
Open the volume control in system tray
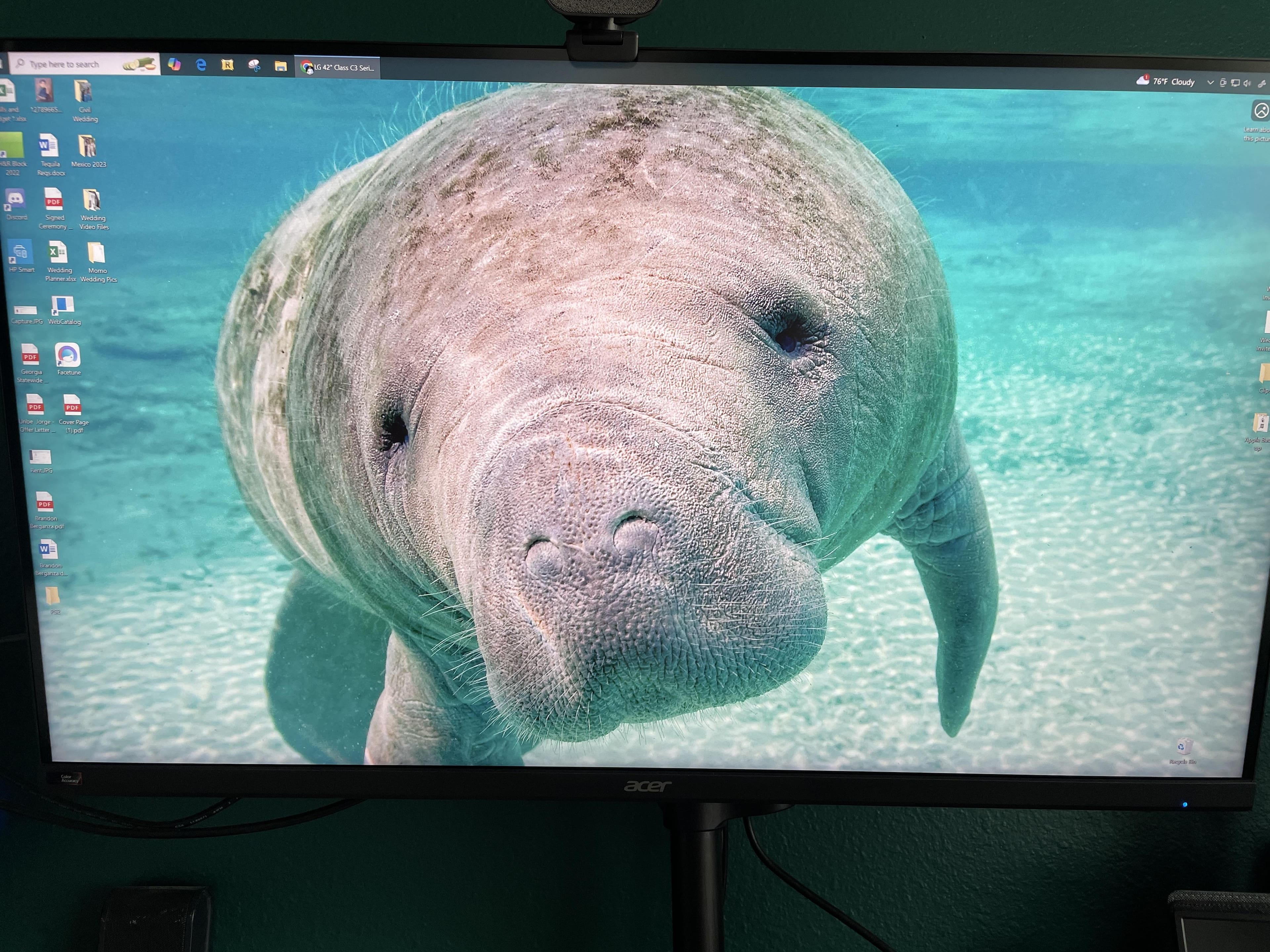point(1248,82)
